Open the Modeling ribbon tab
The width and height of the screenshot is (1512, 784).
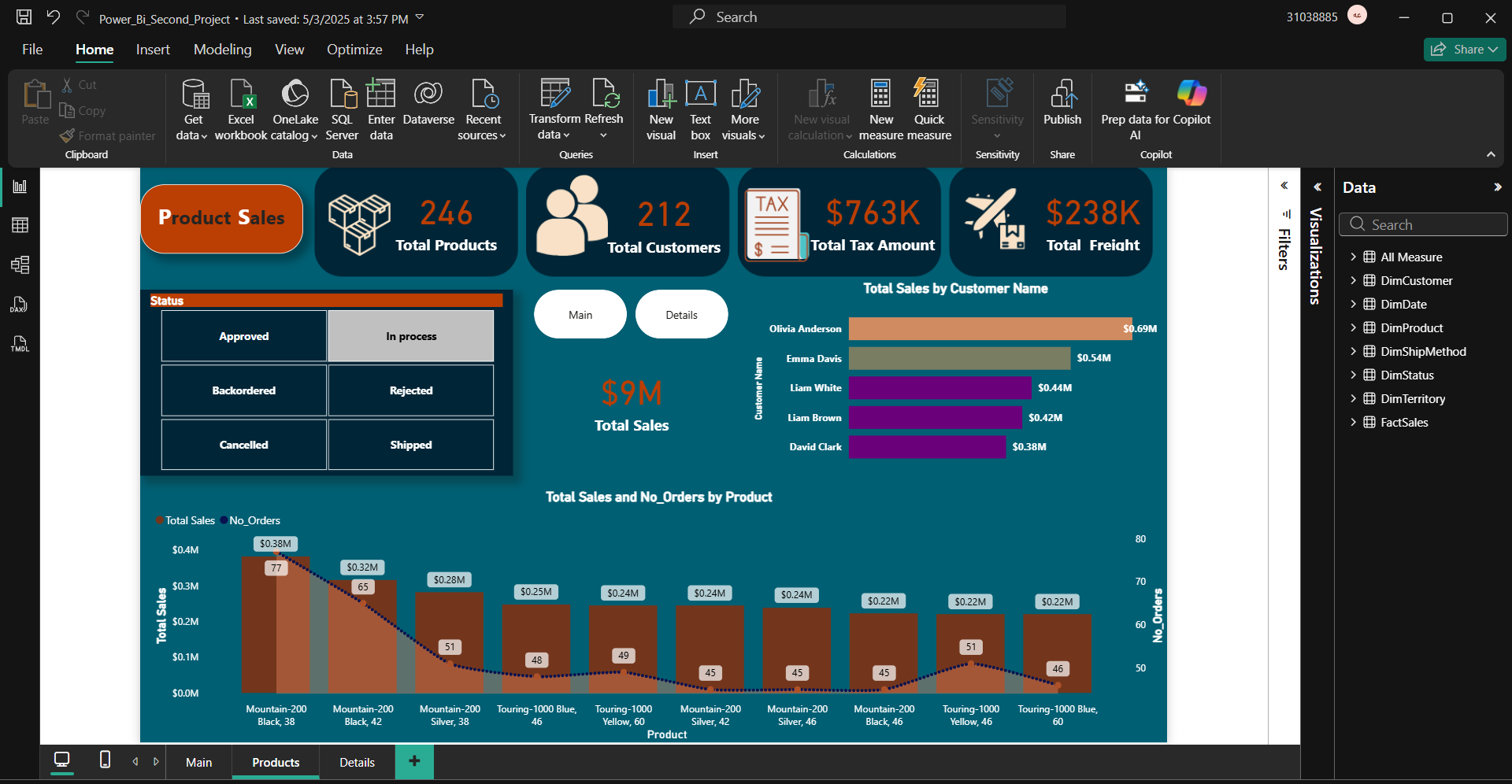tap(222, 49)
